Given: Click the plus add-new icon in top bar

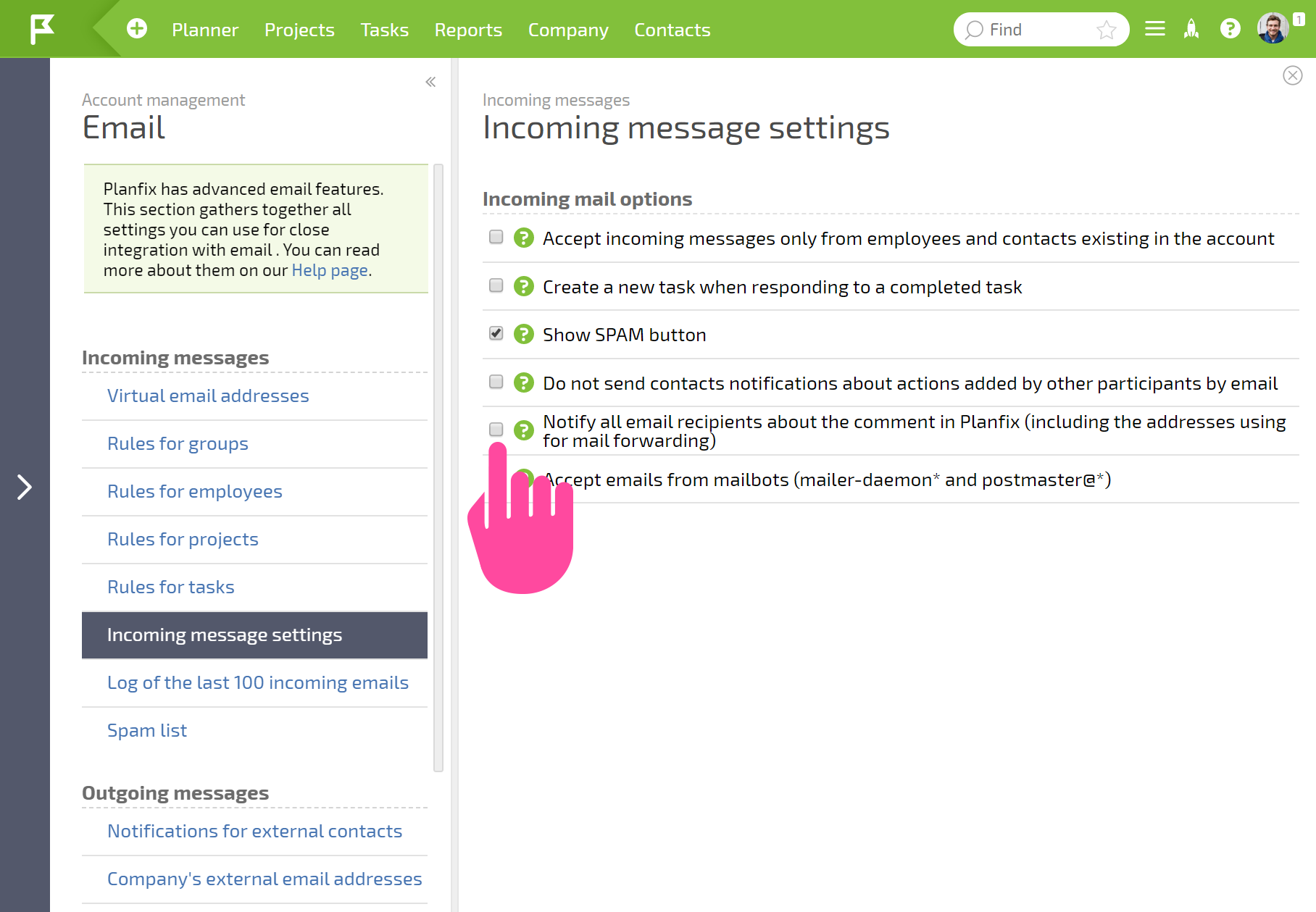Looking at the screenshot, I should tap(137, 29).
